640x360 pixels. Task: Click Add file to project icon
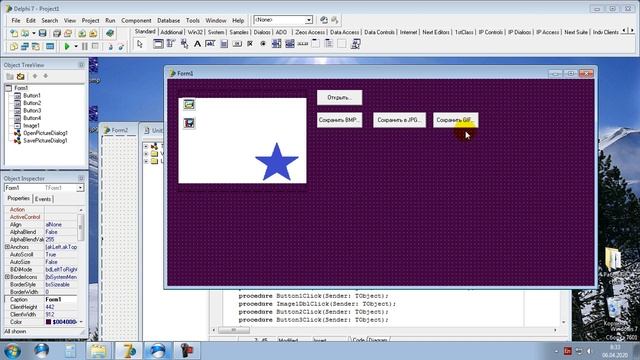coord(82,33)
